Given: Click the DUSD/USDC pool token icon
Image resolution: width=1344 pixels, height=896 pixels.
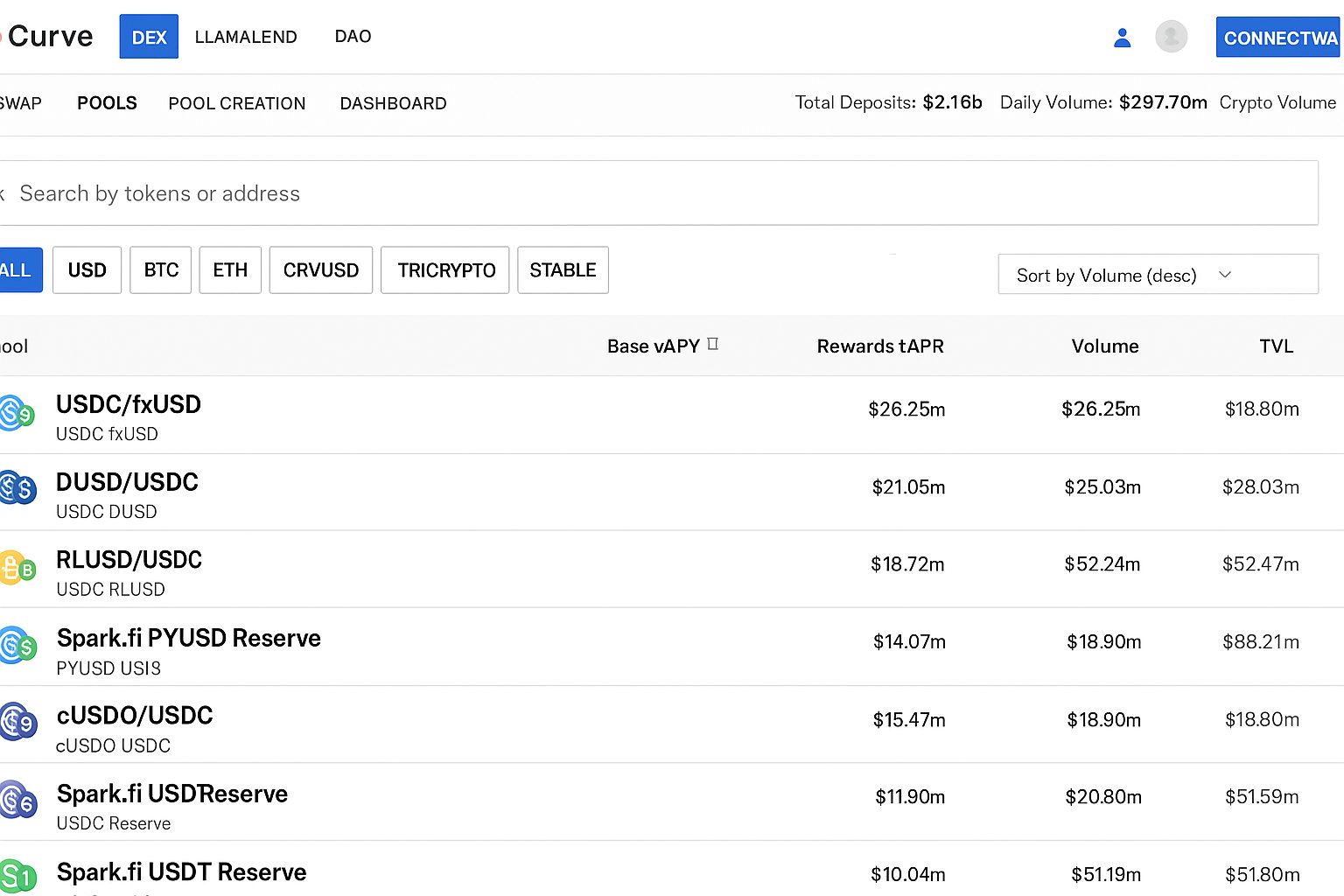Looking at the screenshot, I should pos(17,488).
